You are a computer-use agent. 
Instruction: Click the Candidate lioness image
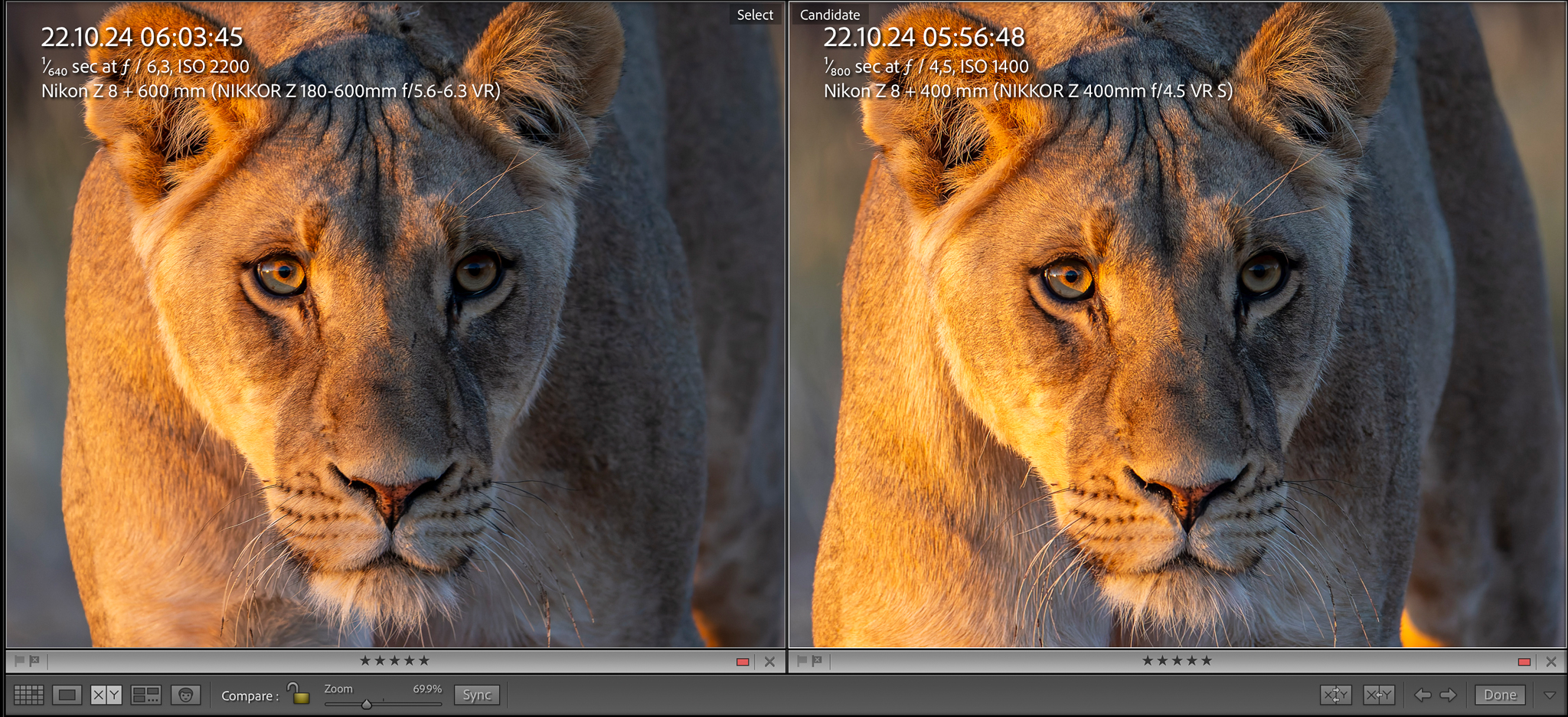tap(1178, 325)
